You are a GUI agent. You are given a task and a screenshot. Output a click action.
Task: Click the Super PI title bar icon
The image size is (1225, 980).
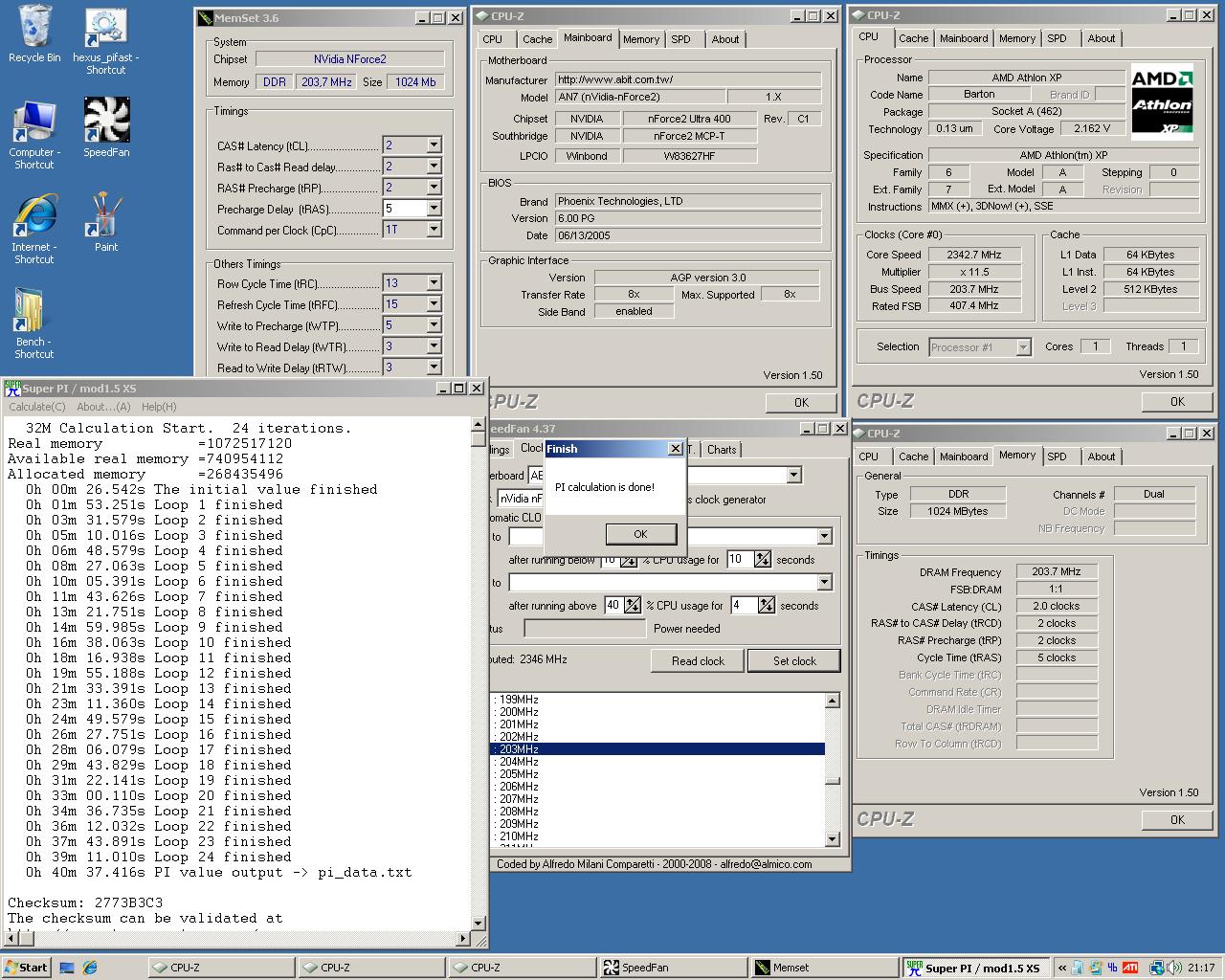point(12,388)
